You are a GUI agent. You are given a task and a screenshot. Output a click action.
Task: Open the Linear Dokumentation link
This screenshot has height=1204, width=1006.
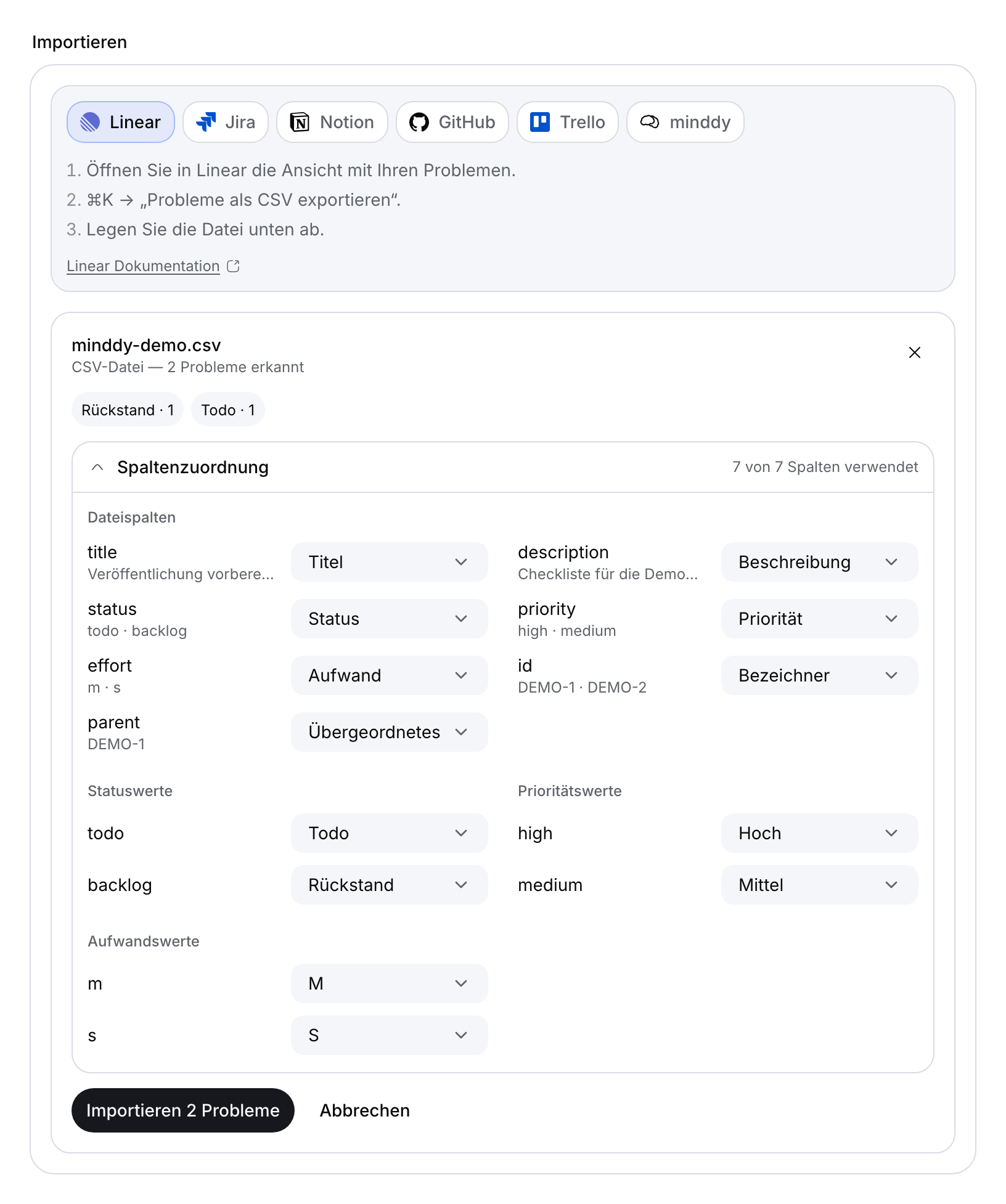[143, 266]
